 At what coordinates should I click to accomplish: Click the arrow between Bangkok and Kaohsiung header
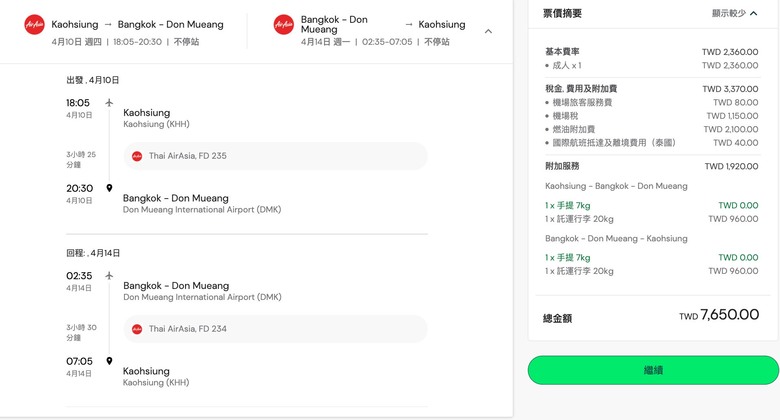(409, 24)
